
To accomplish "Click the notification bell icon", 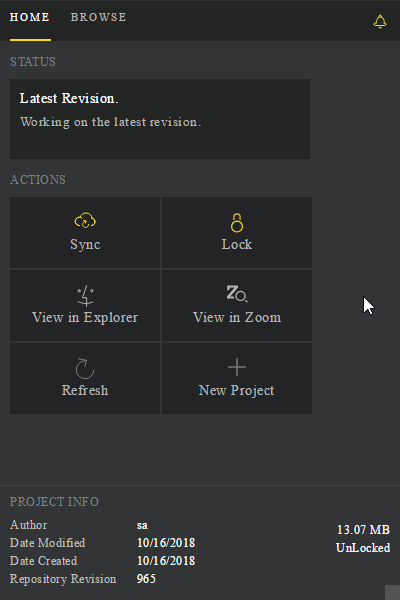I will (380, 21).
